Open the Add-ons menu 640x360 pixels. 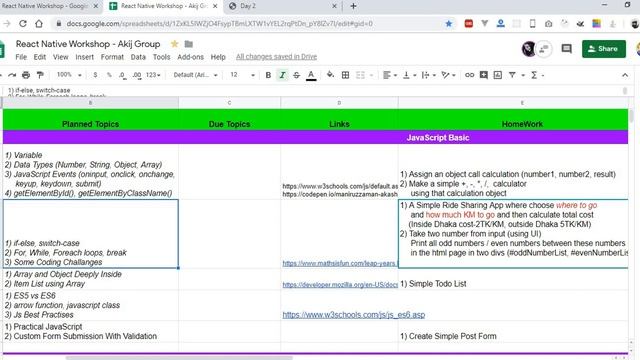pos(190,57)
